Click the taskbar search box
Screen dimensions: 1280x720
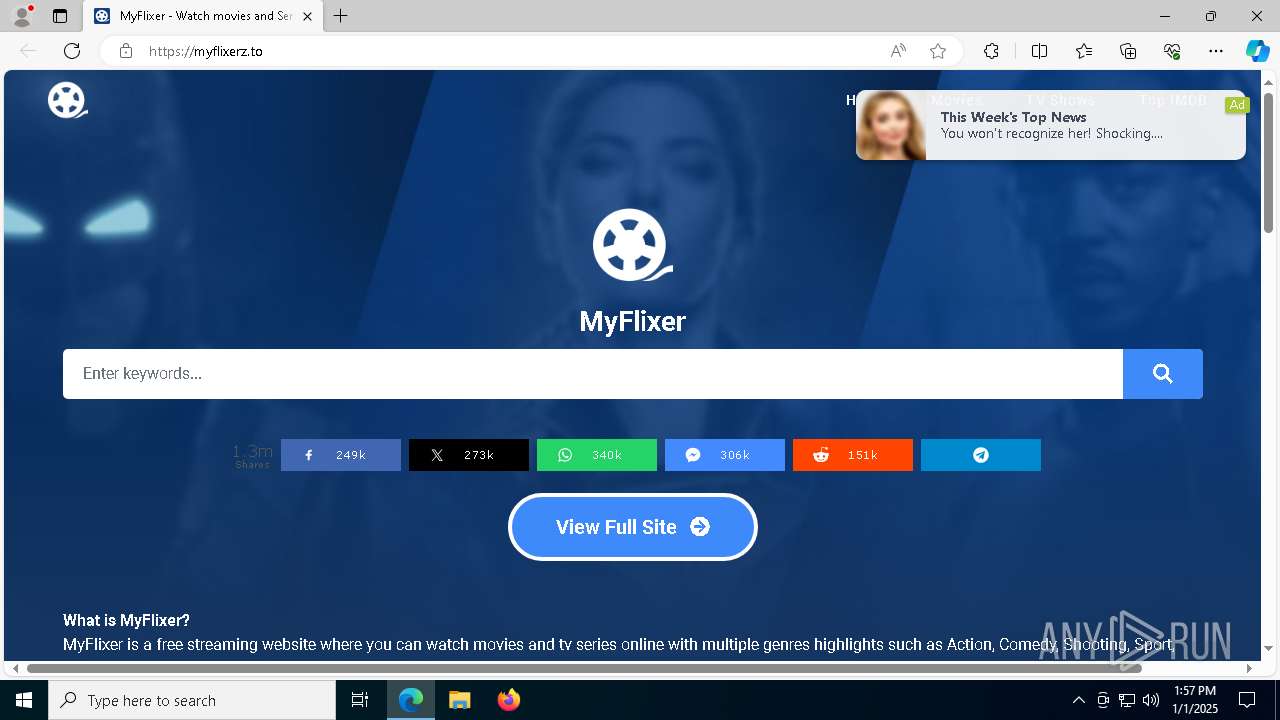(x=192, y=700)
